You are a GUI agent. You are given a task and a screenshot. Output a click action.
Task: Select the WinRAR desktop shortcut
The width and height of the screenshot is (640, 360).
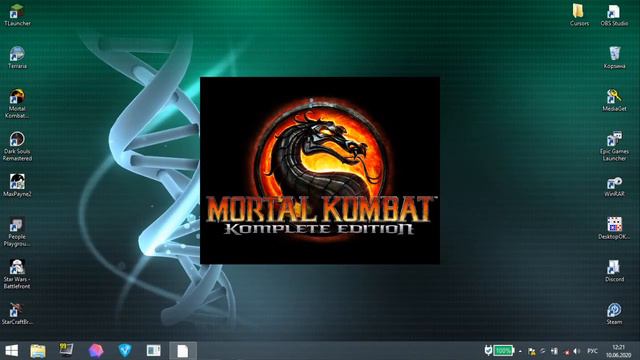point(614,187)
